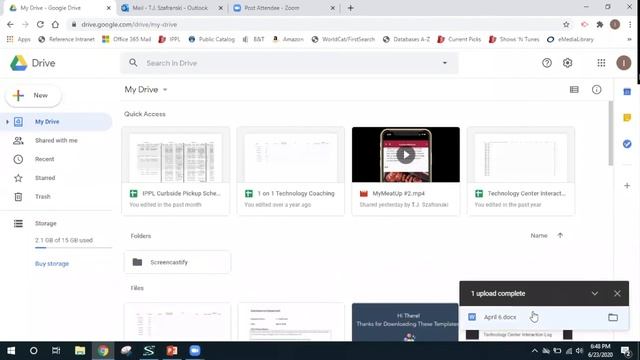This screenshot has width=640, height=360.
Task: Open IPPL Curbside Pickup Schedule sheet
Action: coord(176,171)
